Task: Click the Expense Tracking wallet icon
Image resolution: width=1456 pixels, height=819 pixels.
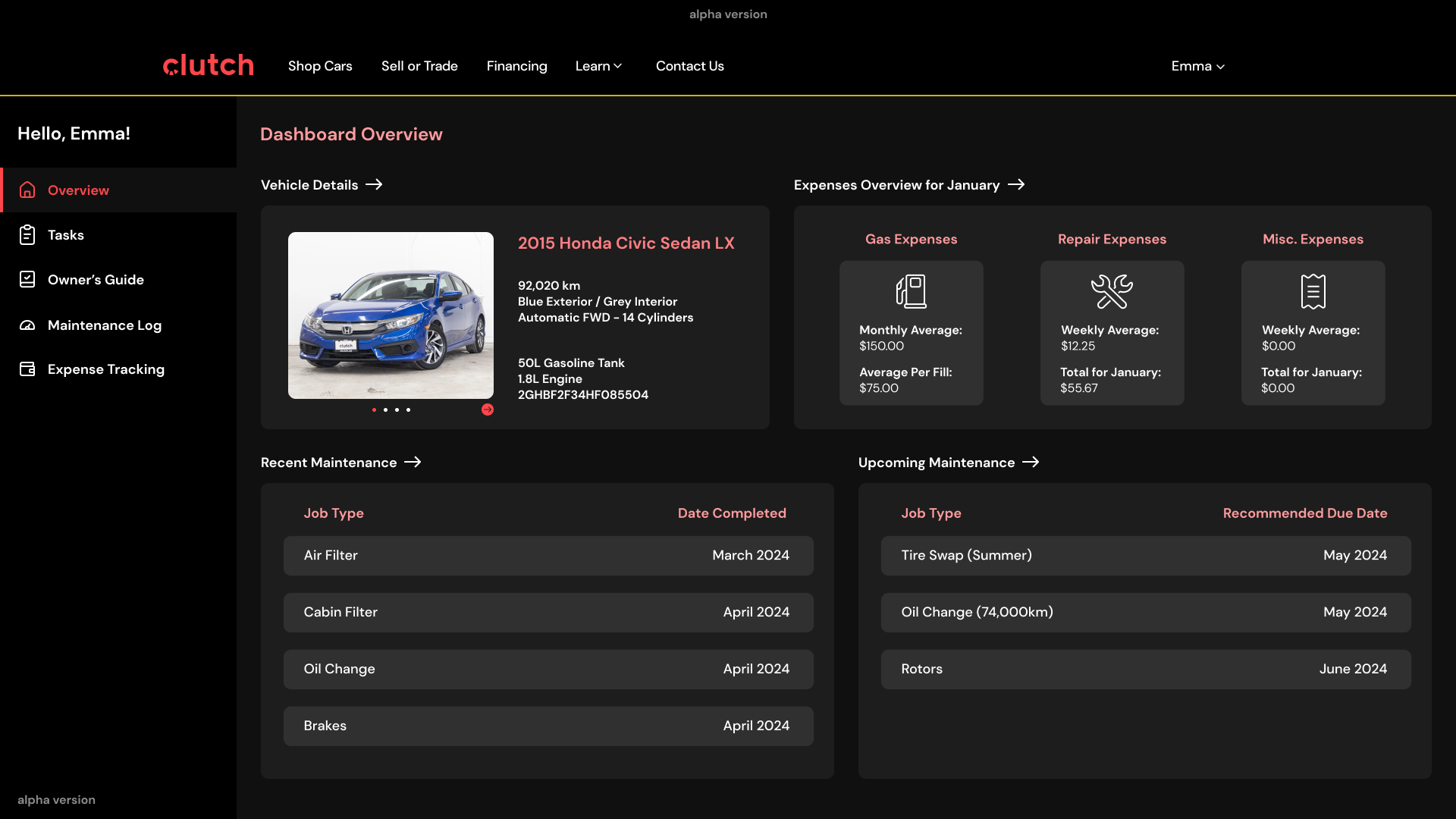Action: 27,369
